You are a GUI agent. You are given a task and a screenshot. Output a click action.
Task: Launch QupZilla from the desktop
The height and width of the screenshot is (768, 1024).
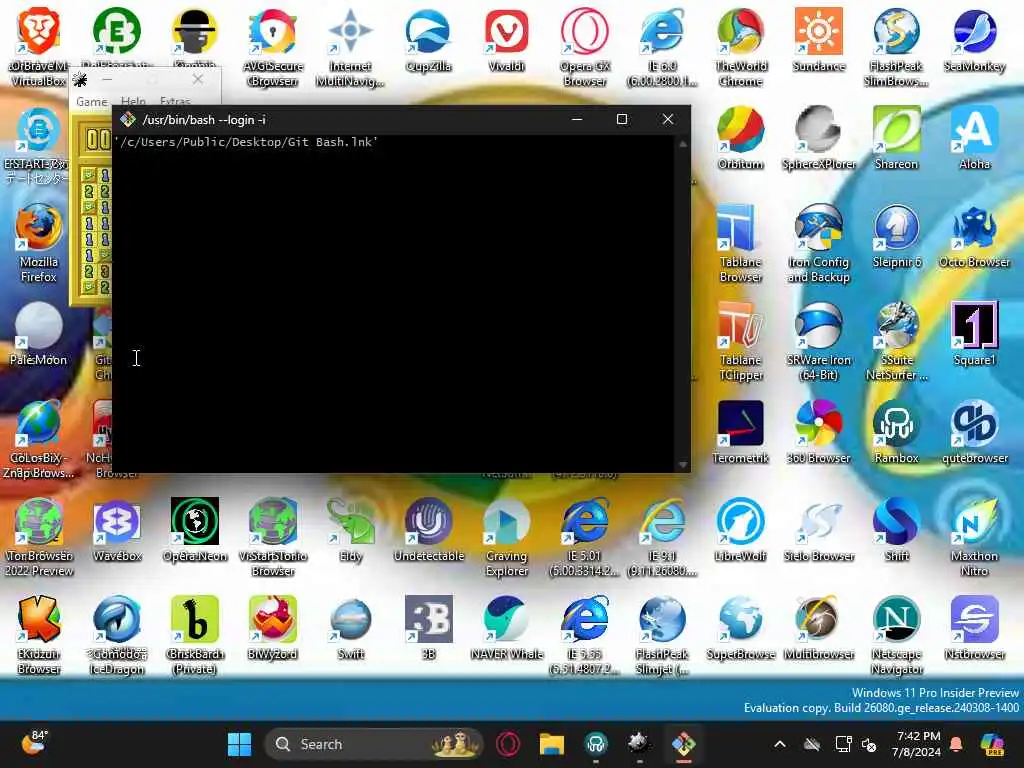(428, 40)
